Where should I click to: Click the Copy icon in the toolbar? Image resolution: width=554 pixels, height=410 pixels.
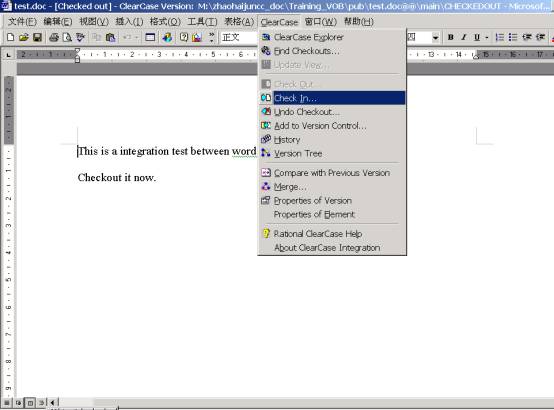(97, 37)
